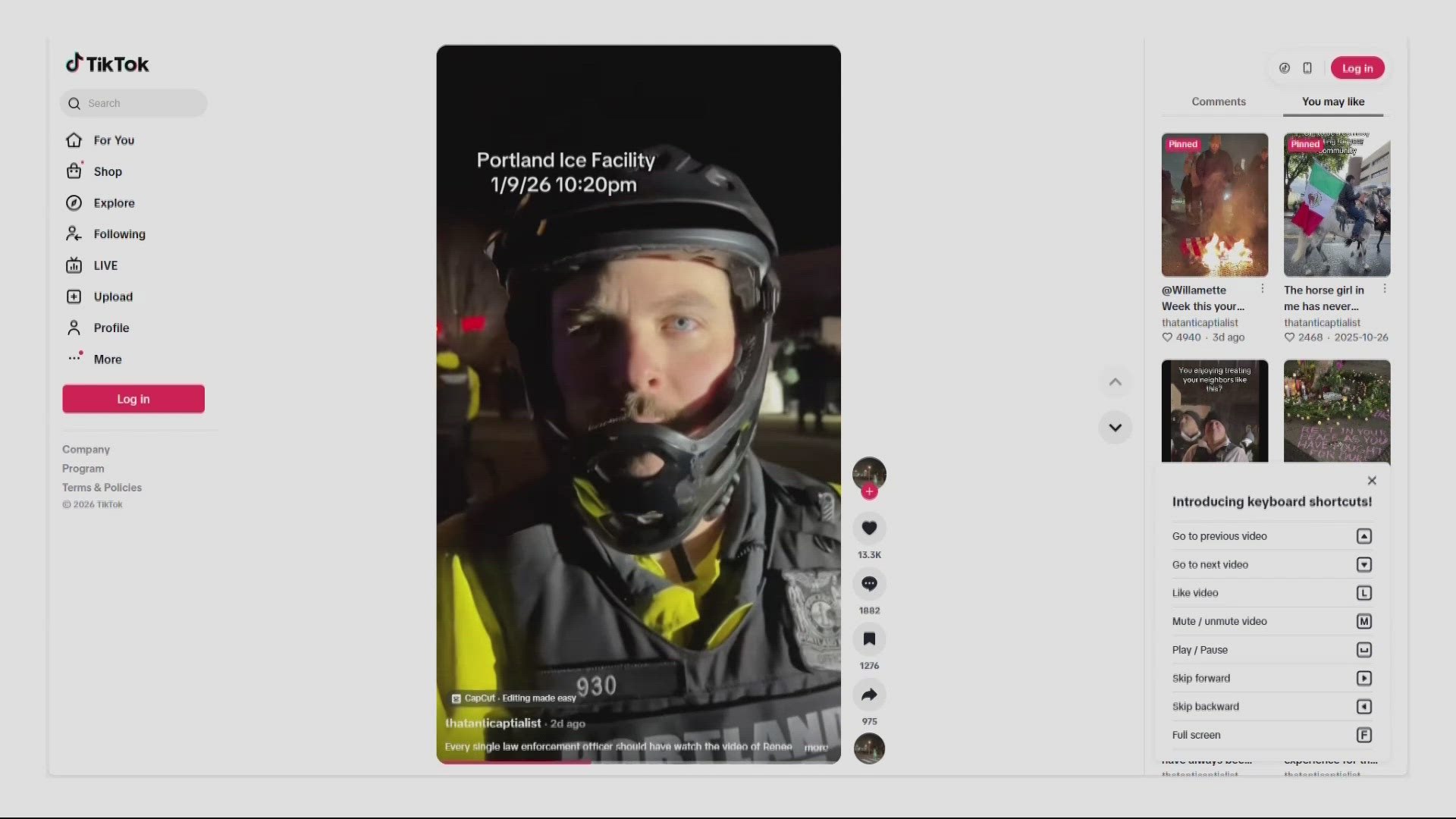Open LIVE videos from sidebar
The height and width of the screenshot is (819, 1456).
(x=104, y=265)
